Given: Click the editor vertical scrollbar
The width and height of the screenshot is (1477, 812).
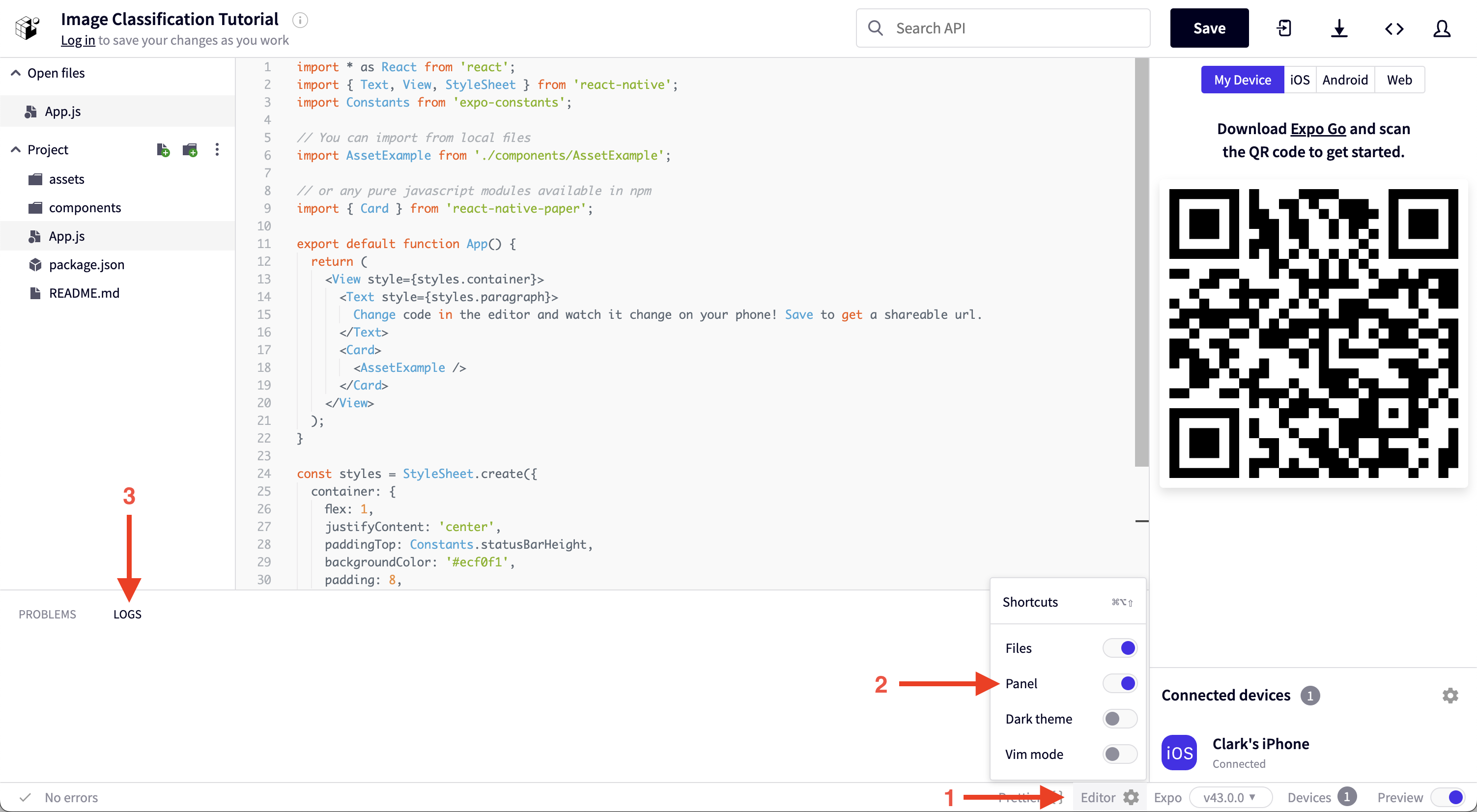Looking at the screenshot, I should tap(1141, 262).
